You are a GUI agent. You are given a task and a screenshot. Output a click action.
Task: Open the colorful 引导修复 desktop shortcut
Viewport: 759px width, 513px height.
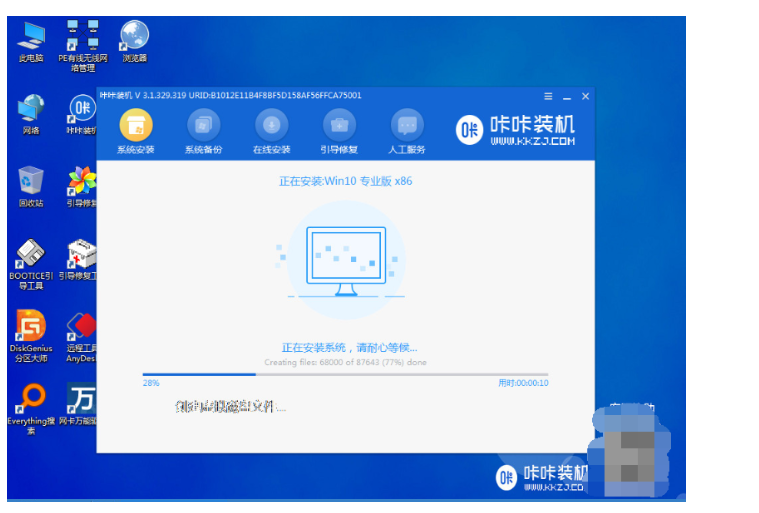tap(82, 187)
